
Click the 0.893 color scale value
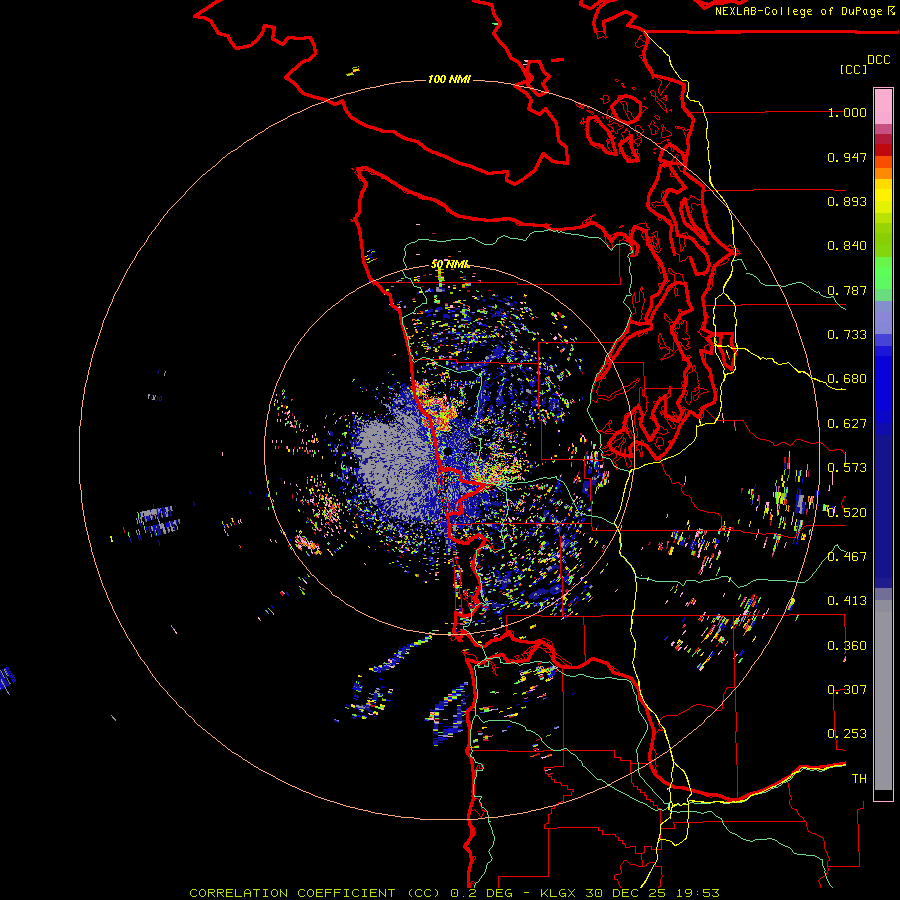(847, 201)
